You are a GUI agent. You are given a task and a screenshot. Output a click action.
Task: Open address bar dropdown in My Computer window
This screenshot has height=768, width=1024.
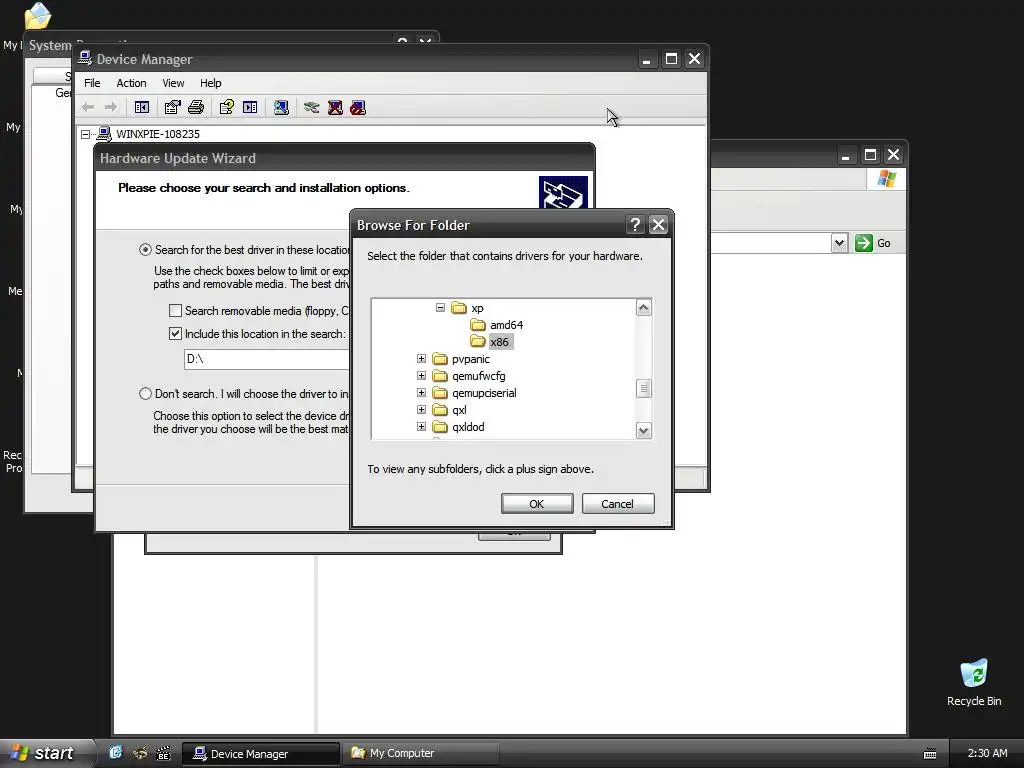tap(839, 243)
